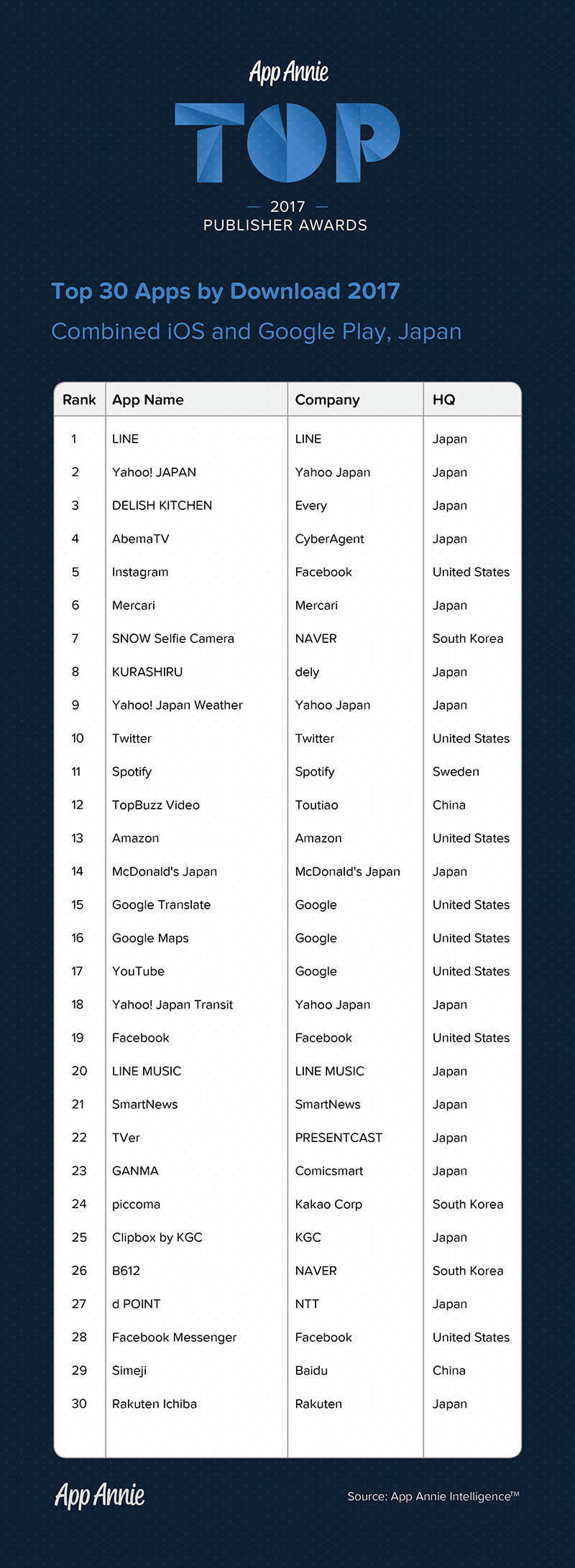
Task: Click the Sweden HQ cell
Action: tap(456, 771)
